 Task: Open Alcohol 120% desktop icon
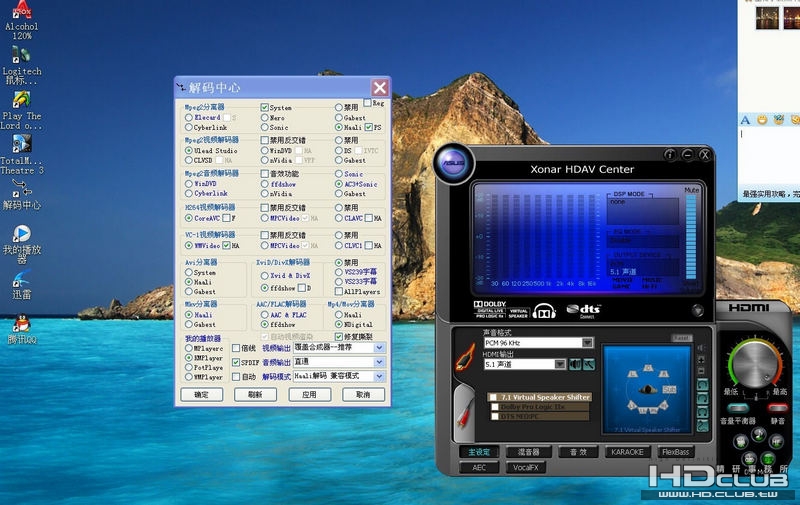(21, 20)
